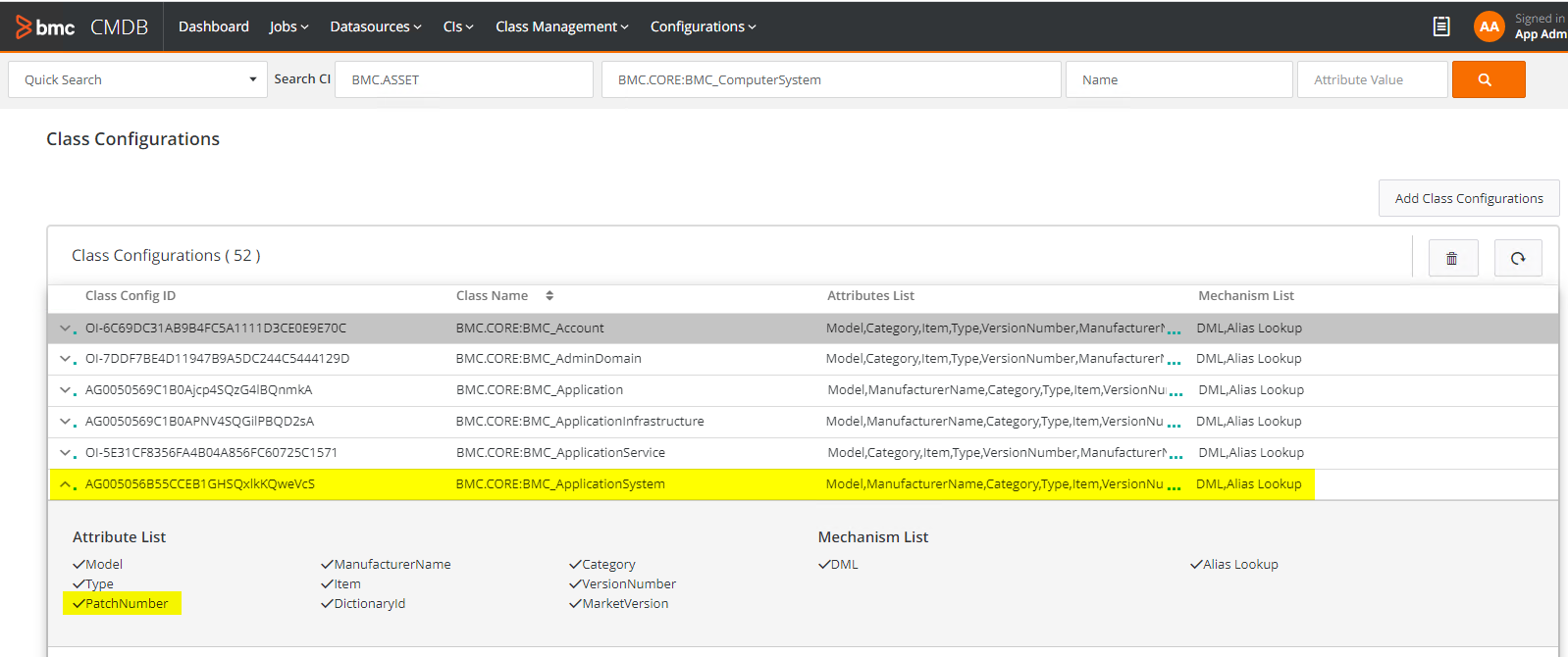Open the Quick Search dropdown

click(252, 79)
